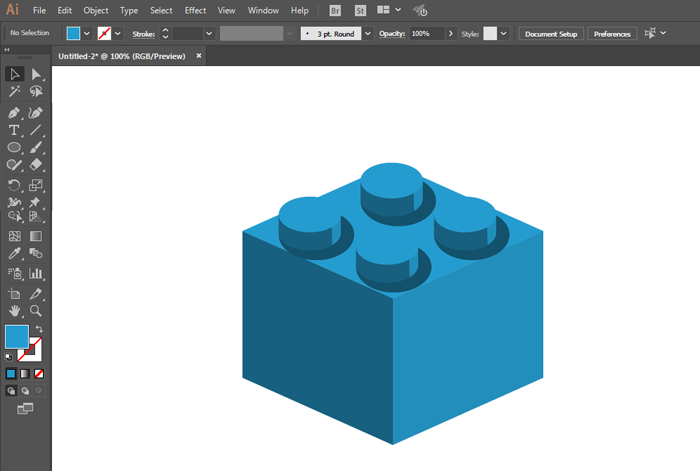The width and height of the screenshot is (700, 471).
Task: Open the Object menu
Action: [96, 10]
